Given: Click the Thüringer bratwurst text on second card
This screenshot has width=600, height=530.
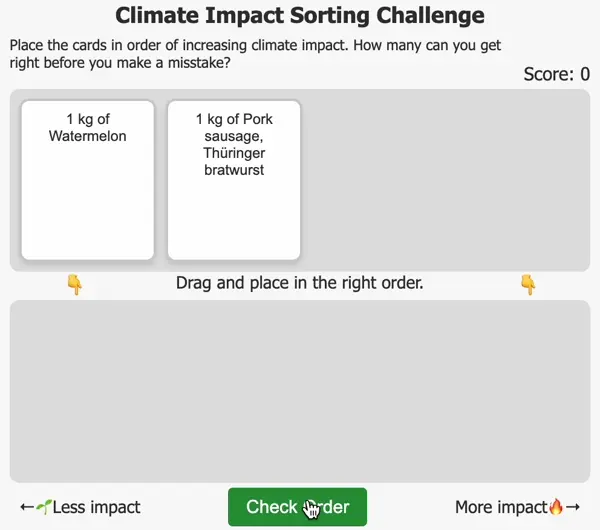Looking at the screenshot, I should [234, 162].
